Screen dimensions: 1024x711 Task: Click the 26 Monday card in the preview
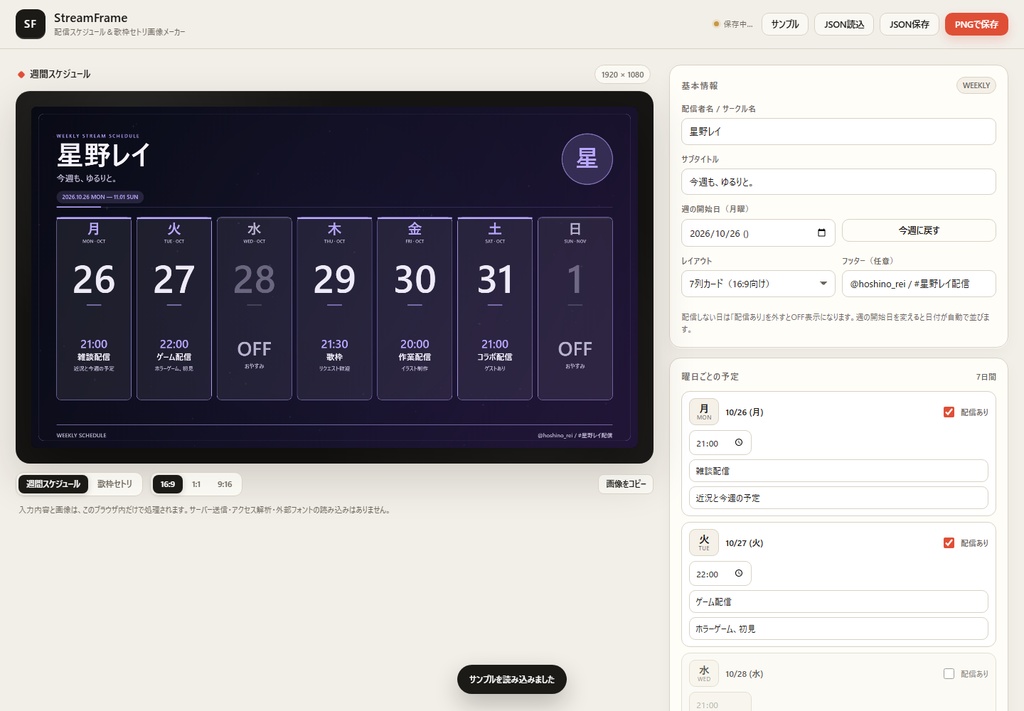tap(94, 308)
